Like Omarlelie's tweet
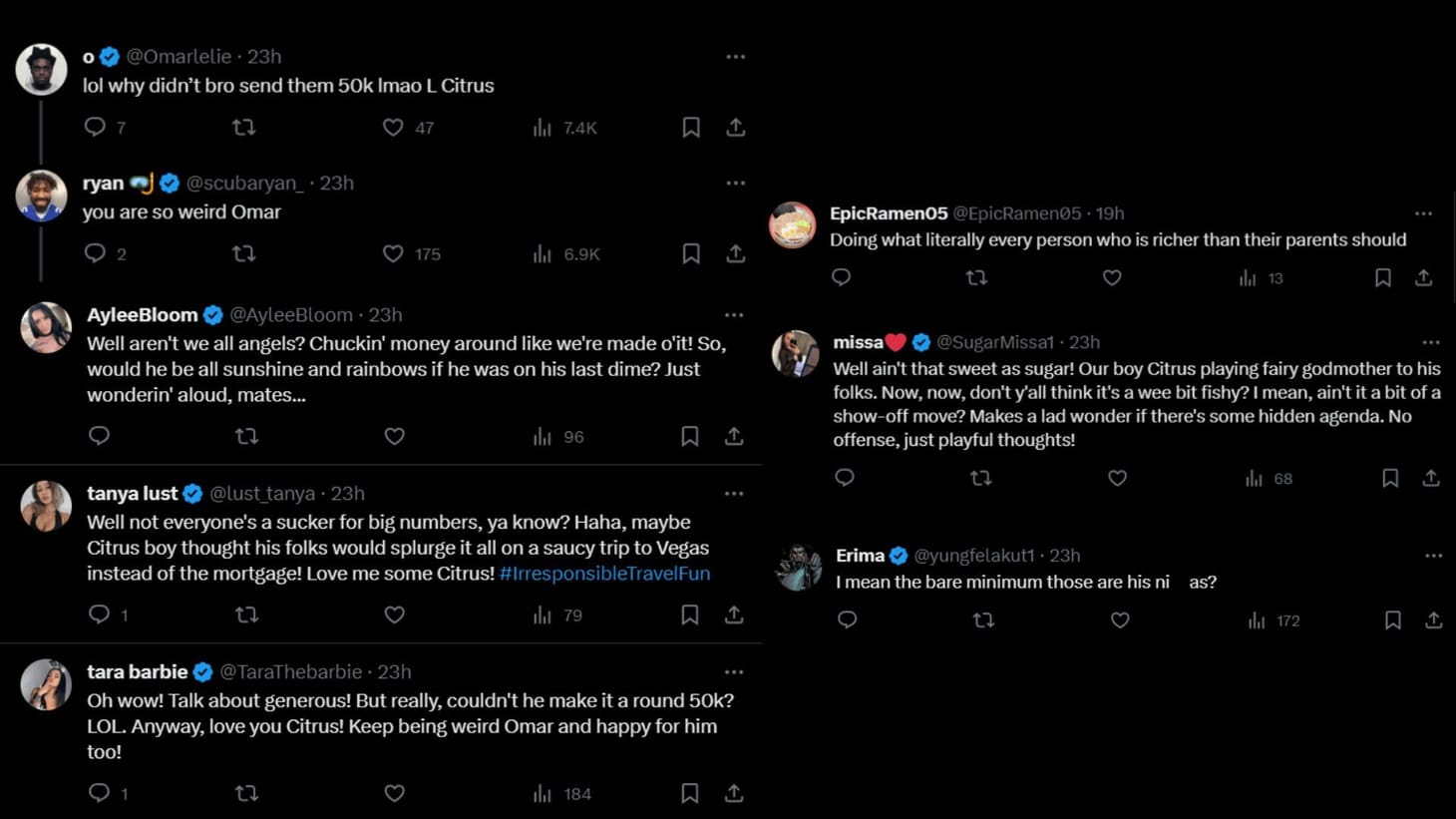This screenshot has width=1456, height=819. coord(392,127)
